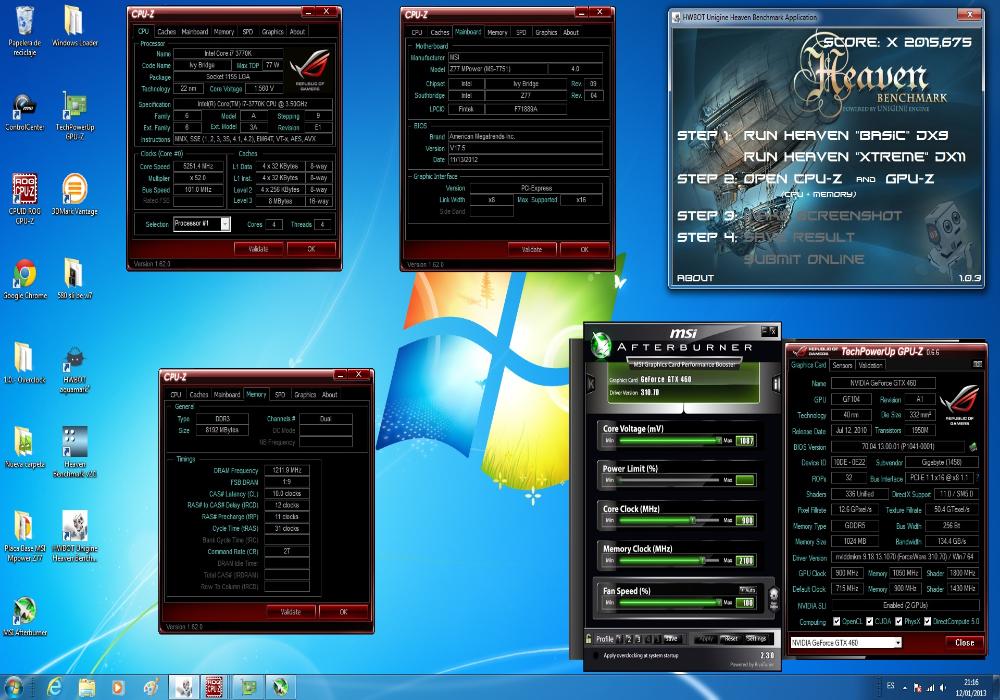Screen dimensions: 1000x700
Task: Toggle the CUDA checkbox in GPU-Z
Action: coord(869,621)
